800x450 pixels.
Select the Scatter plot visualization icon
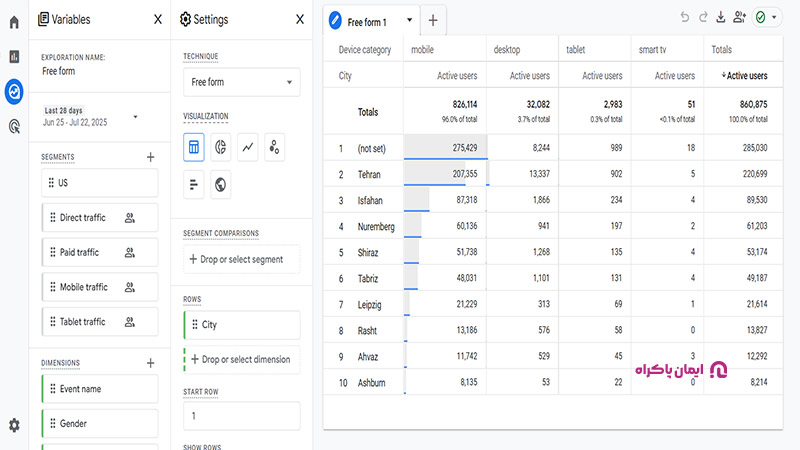click(x=274, y=147)
